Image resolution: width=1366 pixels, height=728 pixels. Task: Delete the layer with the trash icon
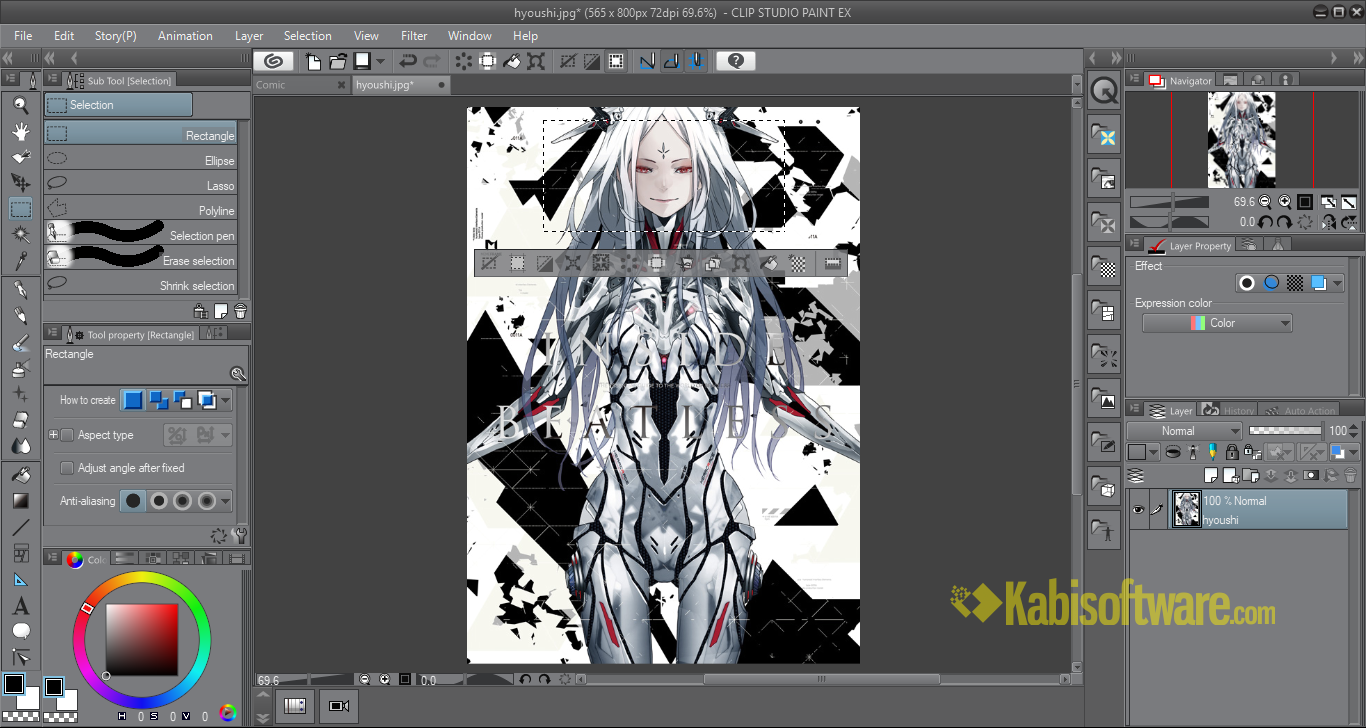click(x=1351, y=475)
